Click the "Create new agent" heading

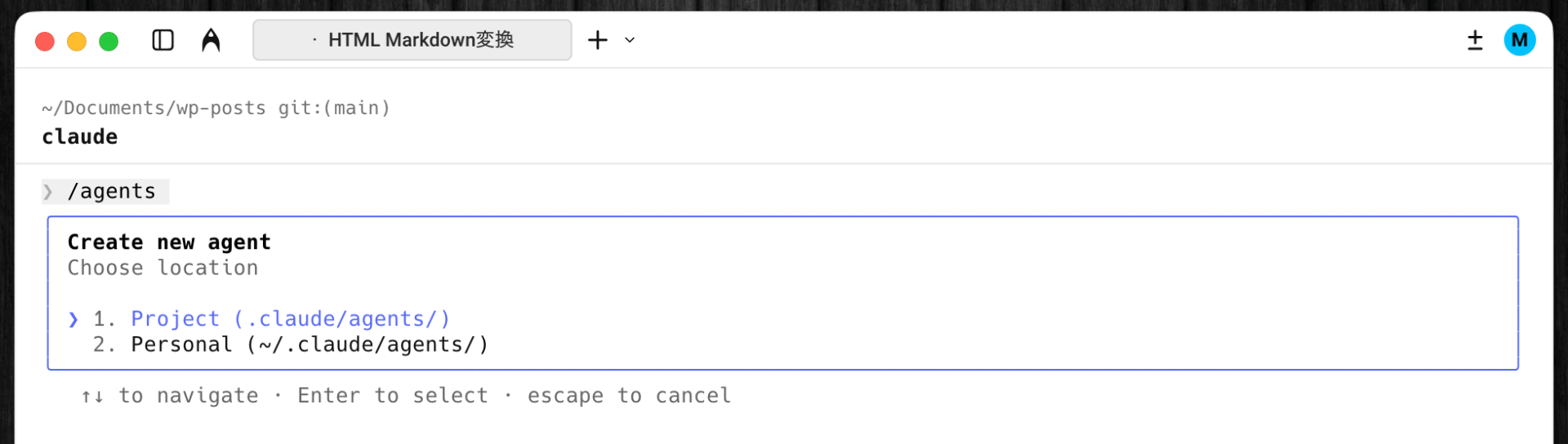point(169,242)
